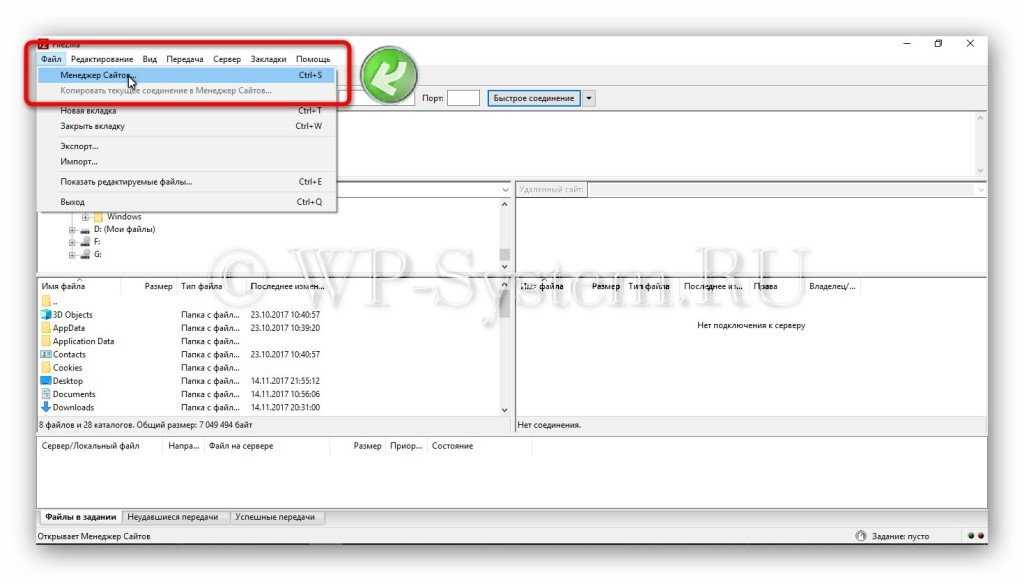Click the Downloads folder arrow icon

tap(46, 407)
